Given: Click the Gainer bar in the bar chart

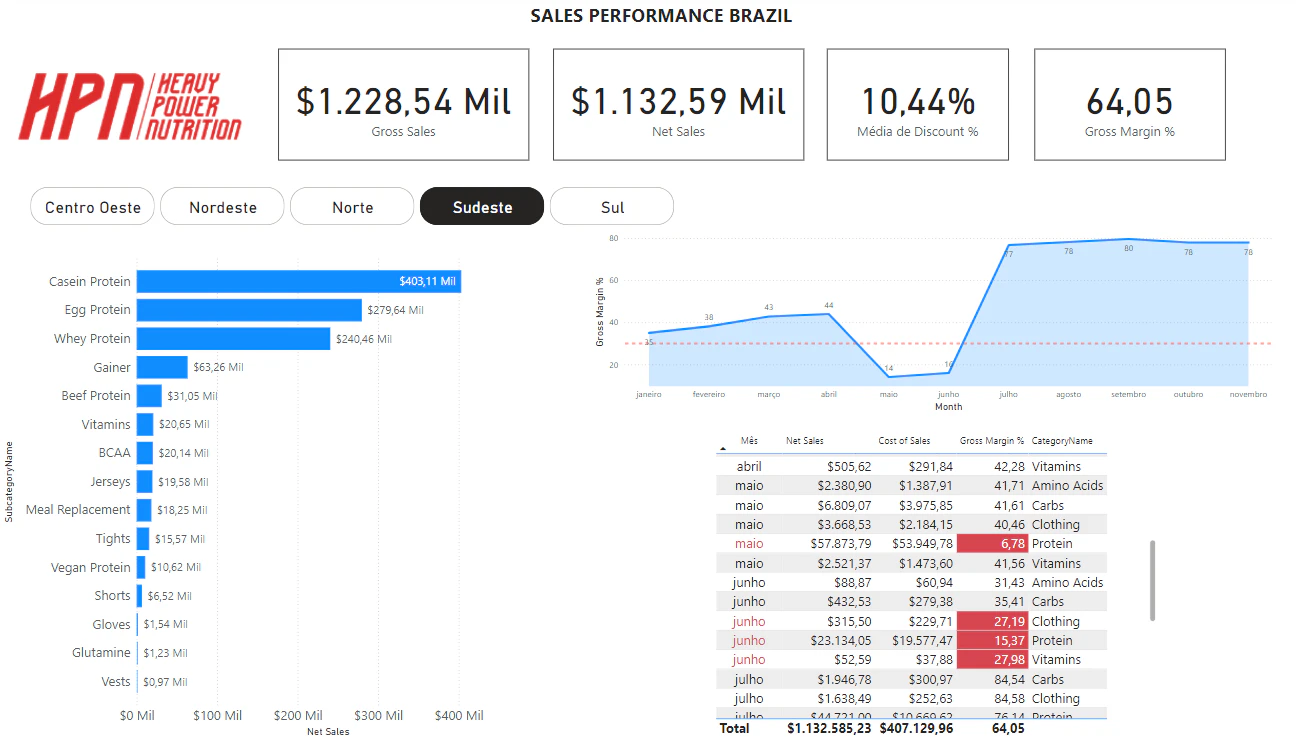Looking at the screenshot, I should click(162, 367).
